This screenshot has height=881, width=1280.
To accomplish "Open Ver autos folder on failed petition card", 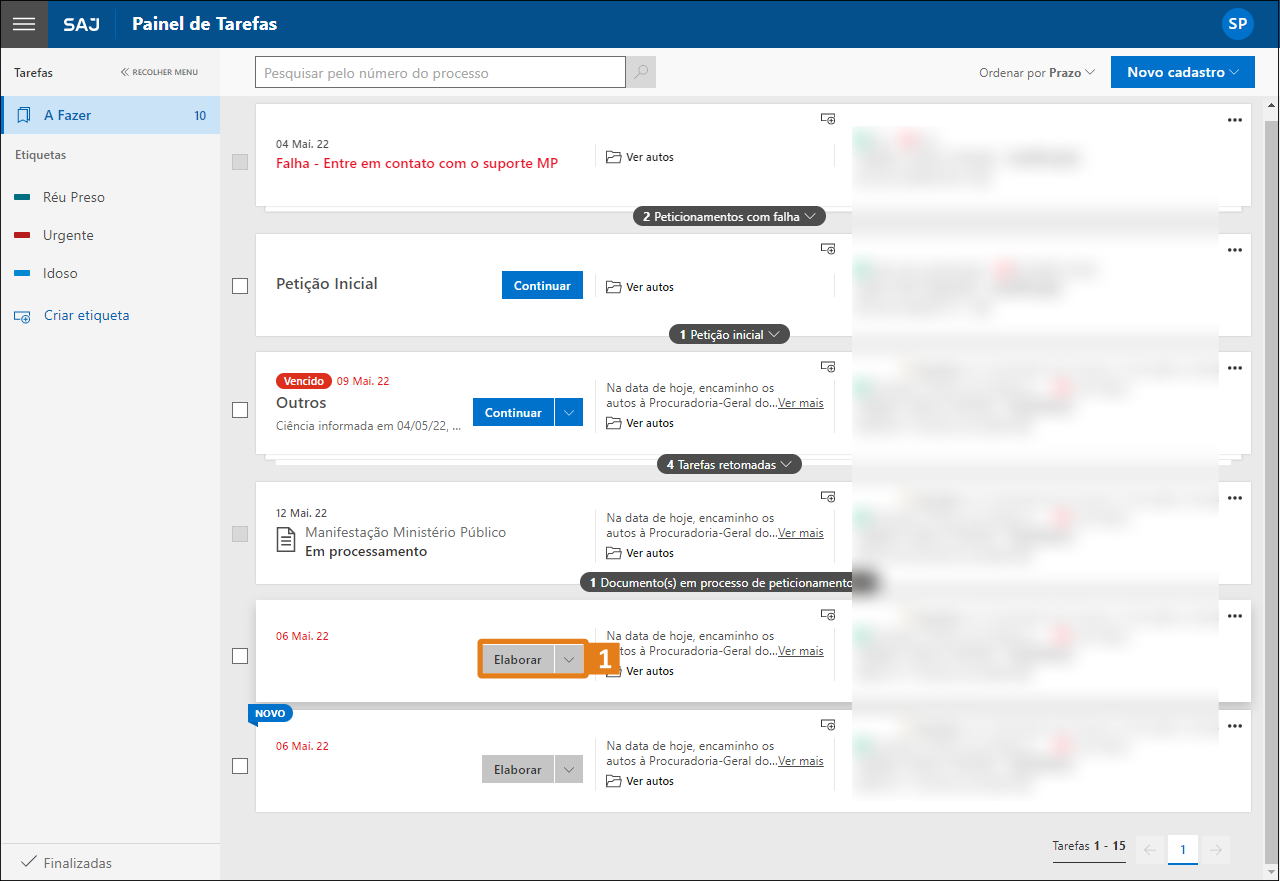I will pos(640,157).
